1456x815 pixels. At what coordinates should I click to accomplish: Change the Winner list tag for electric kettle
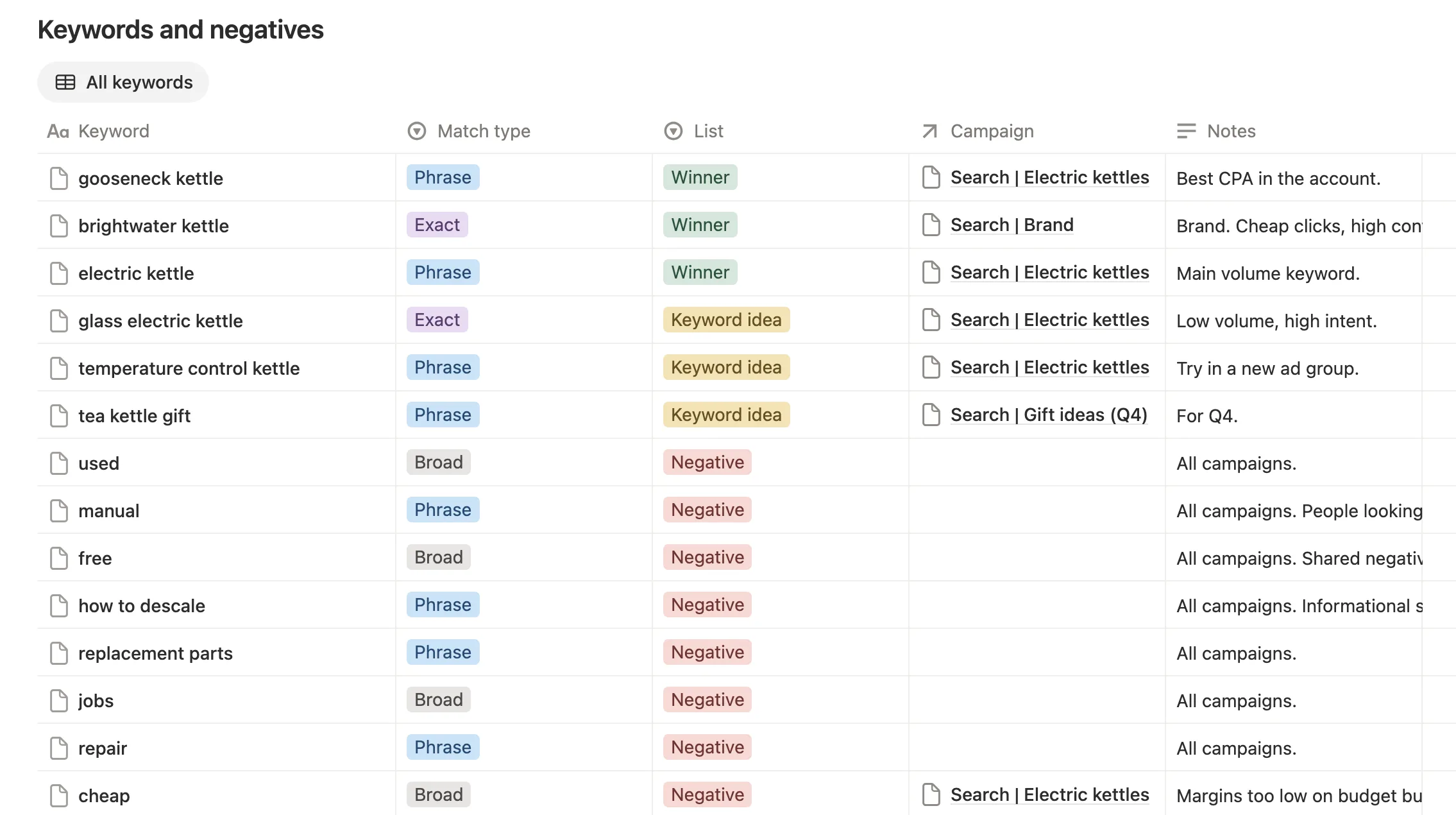click(700, 272)
